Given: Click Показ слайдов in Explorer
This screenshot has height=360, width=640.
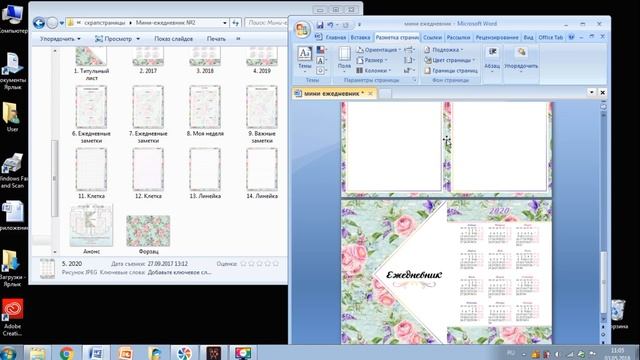Looking at the screenshot, I should [x=173, y=39].
